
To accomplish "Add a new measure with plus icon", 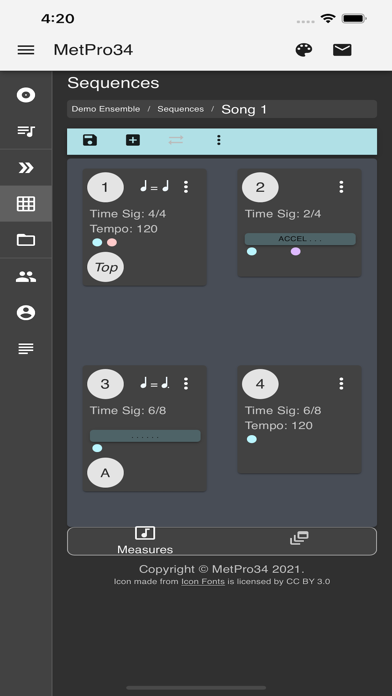I will [133, 140].
